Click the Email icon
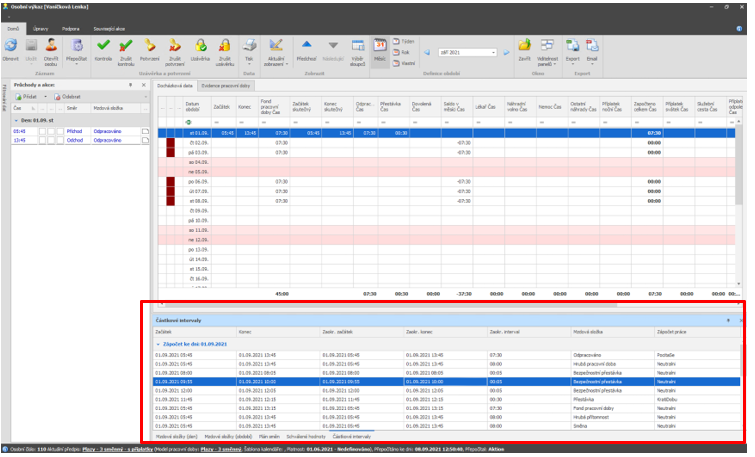Screen dimensions: 755x457 (592, 46)
